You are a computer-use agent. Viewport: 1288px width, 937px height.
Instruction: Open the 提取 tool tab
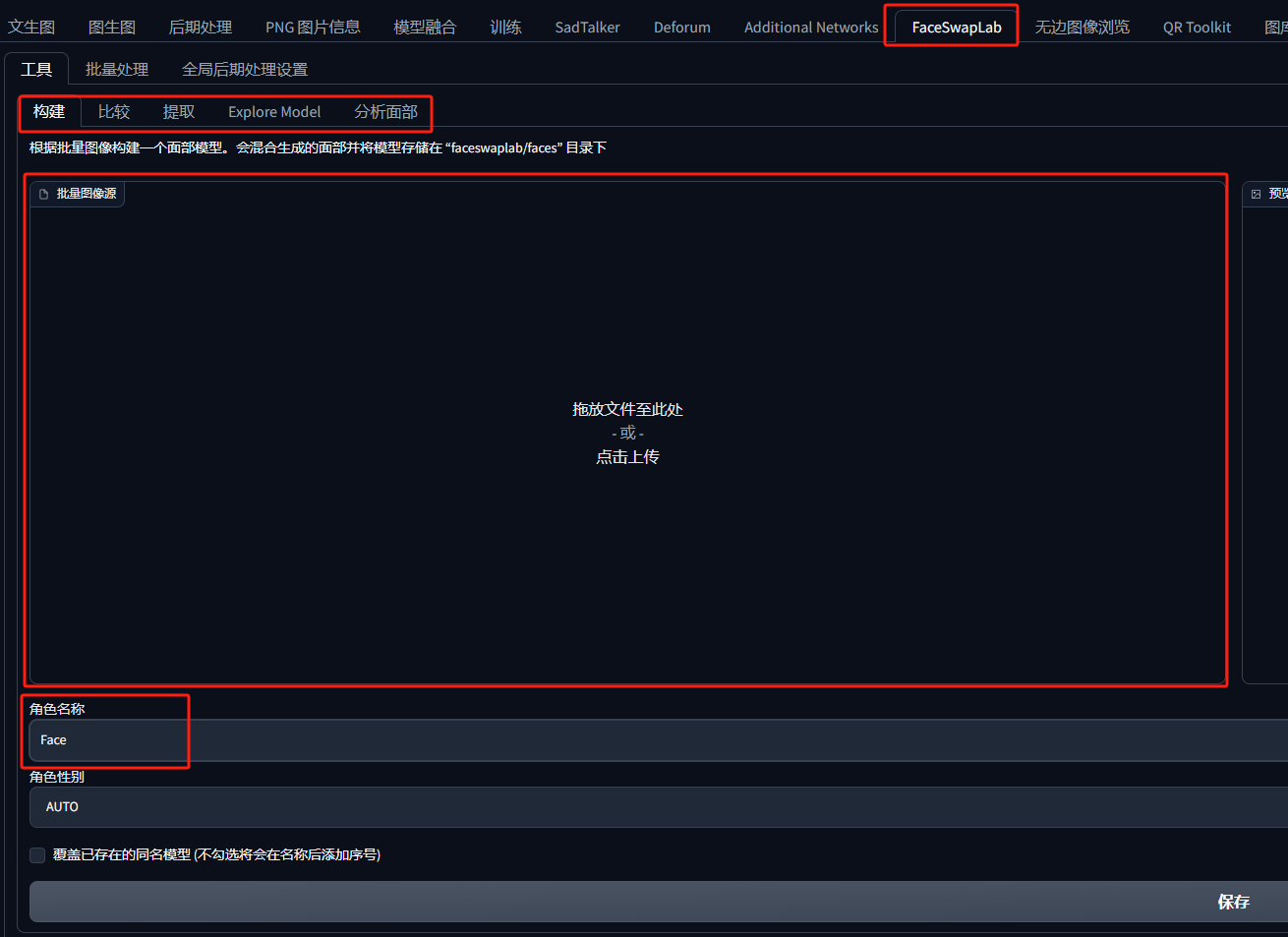pyautogui.click(x=179, y=111)
